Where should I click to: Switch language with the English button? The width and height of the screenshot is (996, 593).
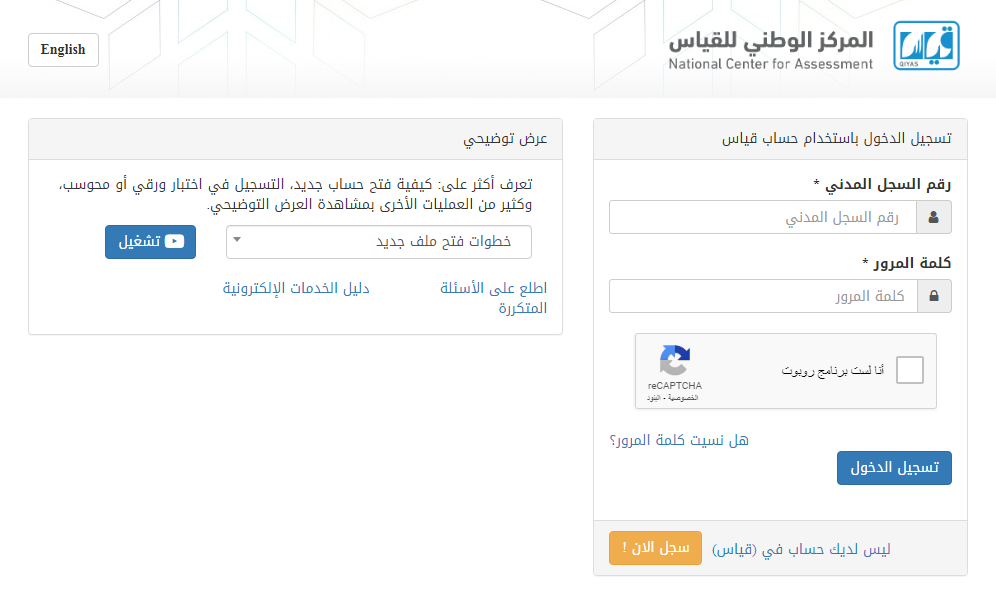64,50
